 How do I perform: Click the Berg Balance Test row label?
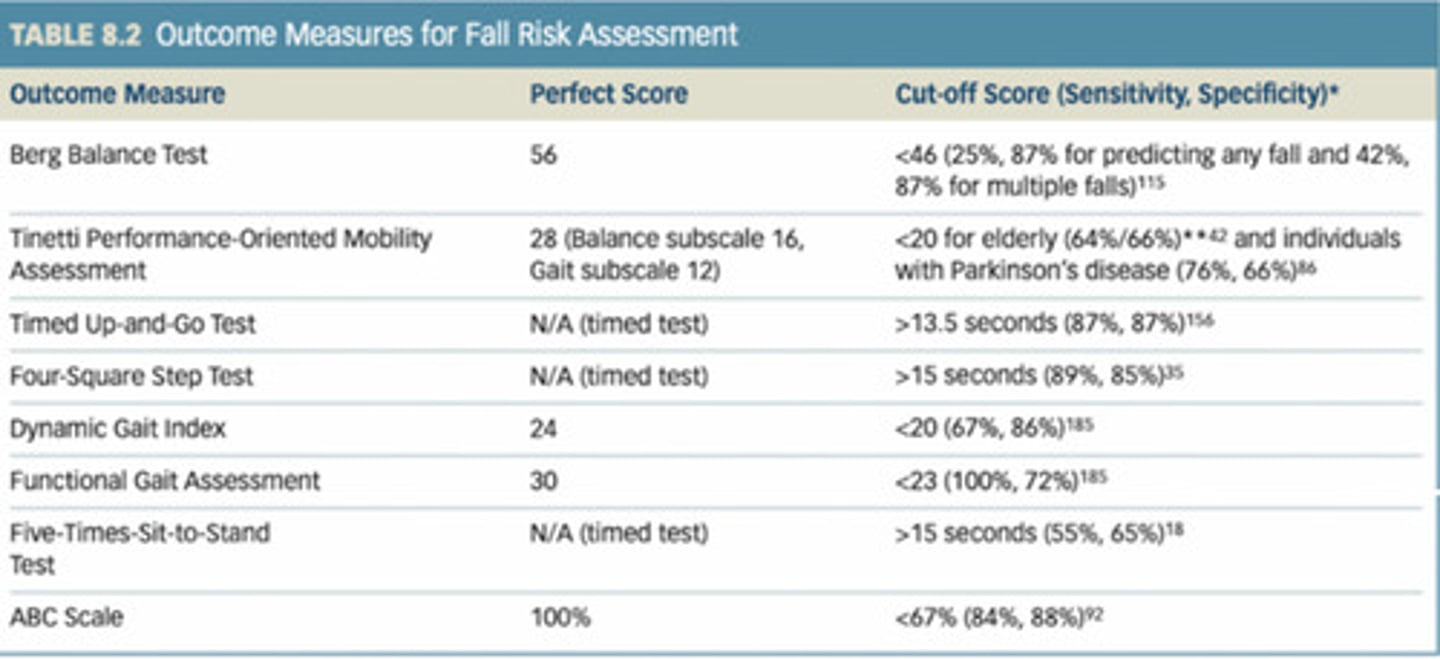coord(109,155)
